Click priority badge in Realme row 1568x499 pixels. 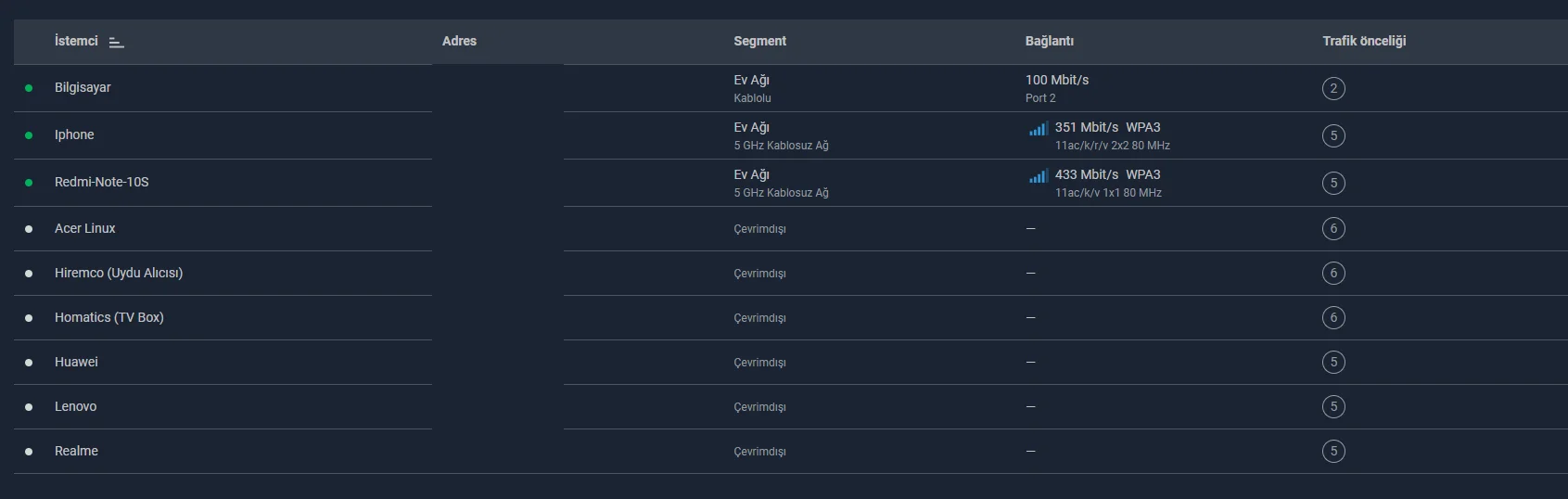point(1333,452)
